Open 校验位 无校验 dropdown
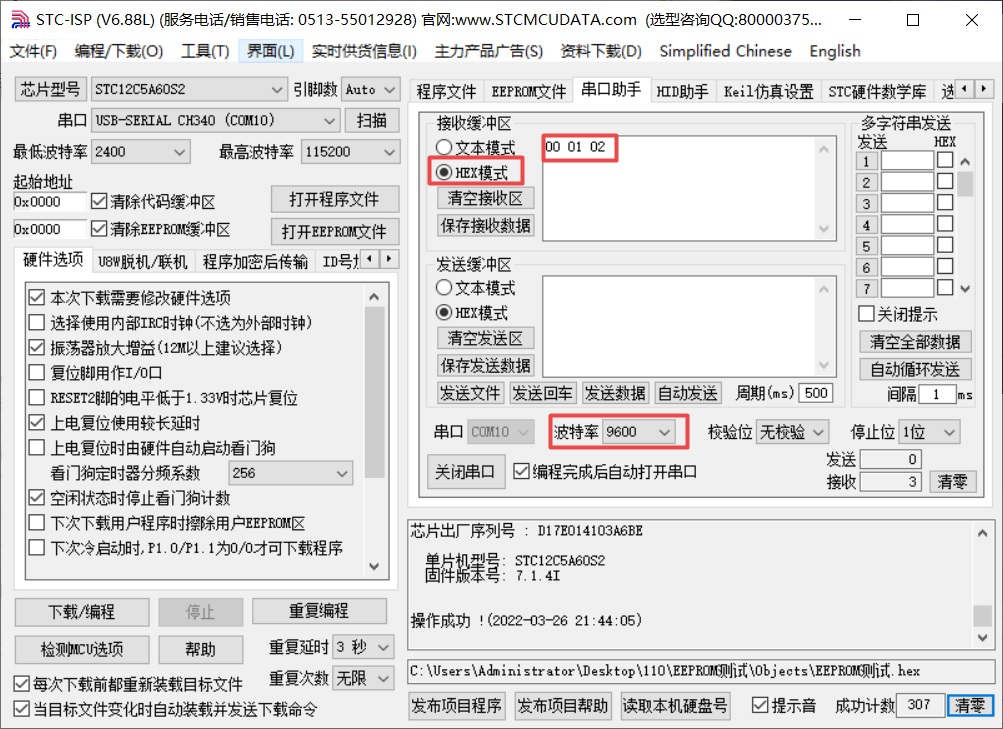The image size is (1003, 729). (x=793, y=432)
